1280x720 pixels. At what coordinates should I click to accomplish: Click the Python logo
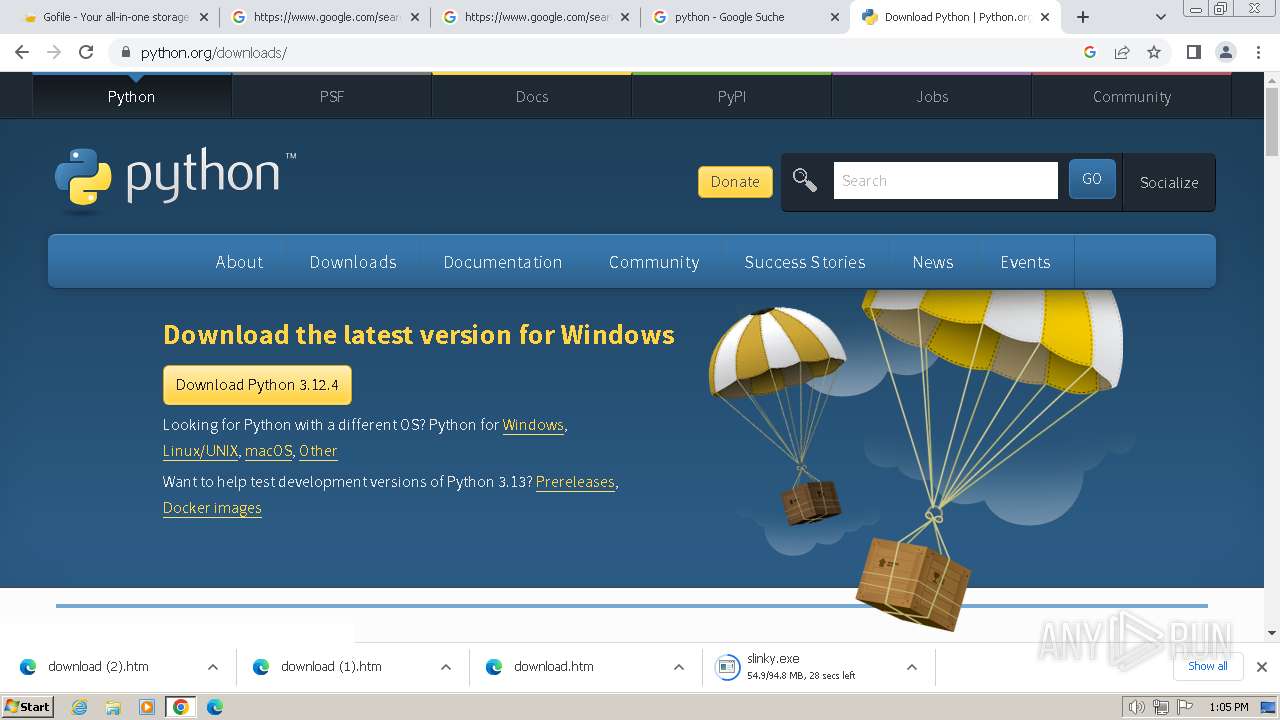coord(175,180)
